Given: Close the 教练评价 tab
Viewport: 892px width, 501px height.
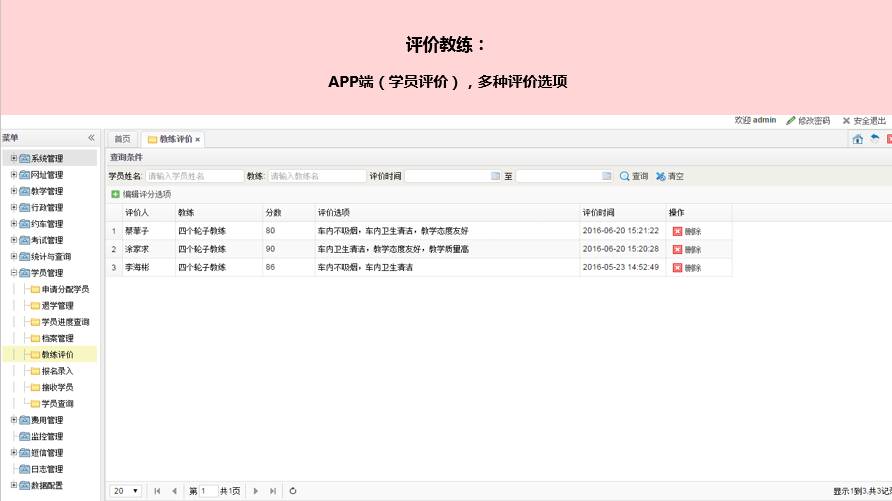Looking at the screenshot, I should click(197, 139).
